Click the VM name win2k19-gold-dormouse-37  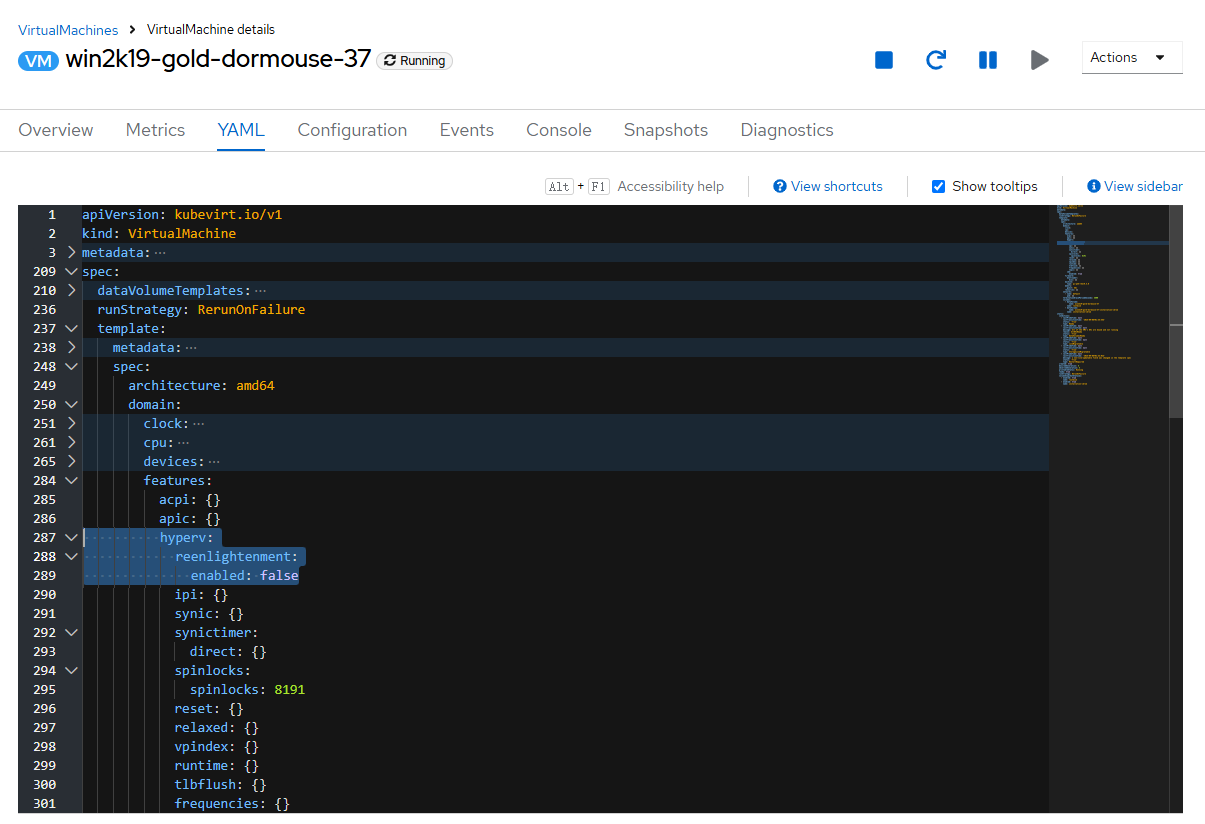point(218,59)
